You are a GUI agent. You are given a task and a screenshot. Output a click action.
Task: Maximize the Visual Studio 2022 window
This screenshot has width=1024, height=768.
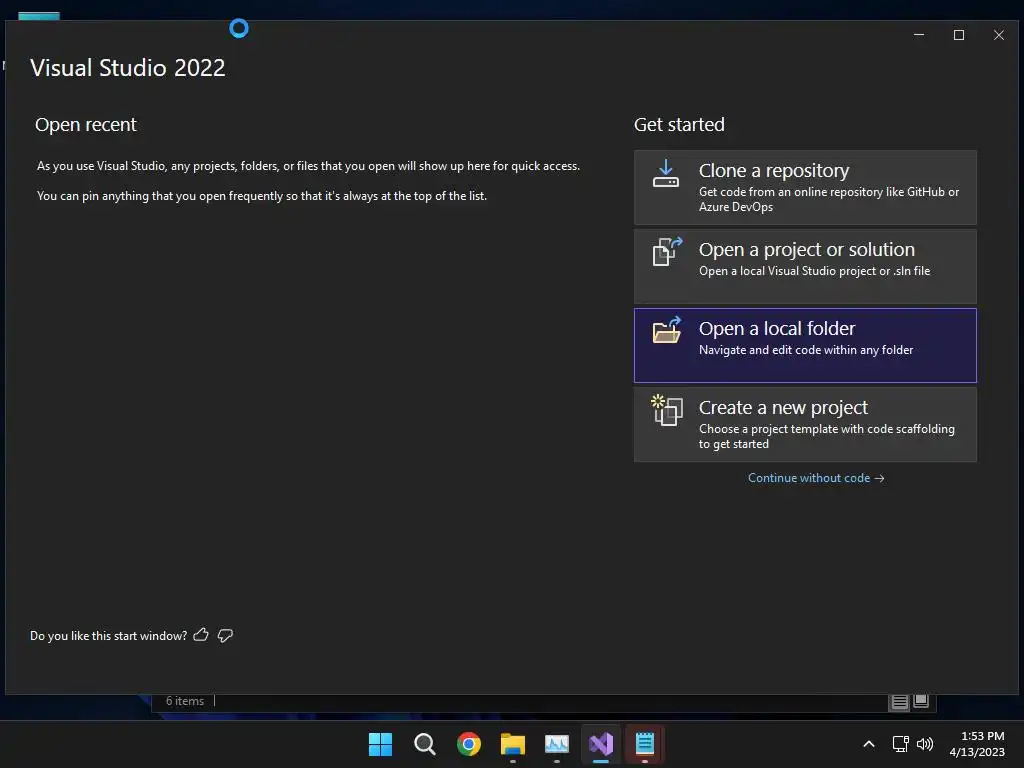click(959, 35)
